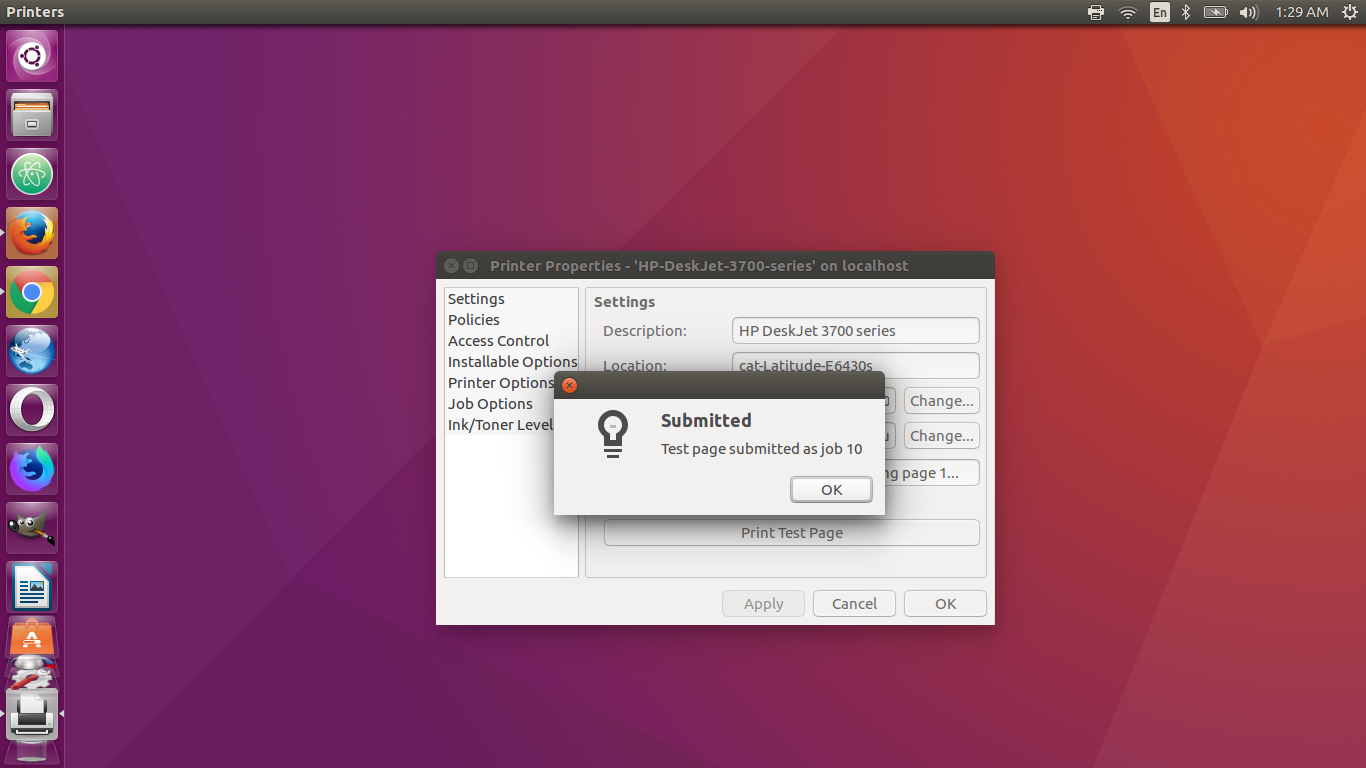Open the Bluetooth indicator menu
Image resolution: width=1366 pixels, height=768 pixels.
click(x=1186, y=12)
